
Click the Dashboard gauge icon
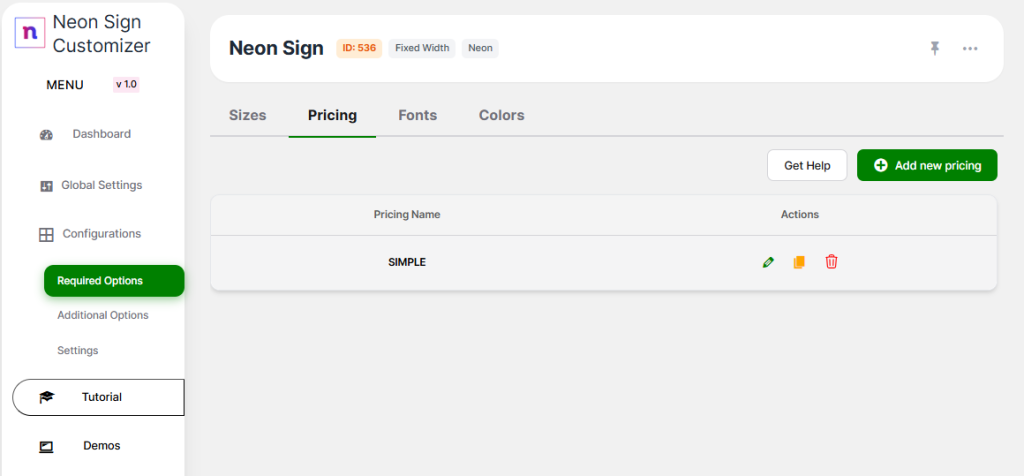(x=46, y=135)
